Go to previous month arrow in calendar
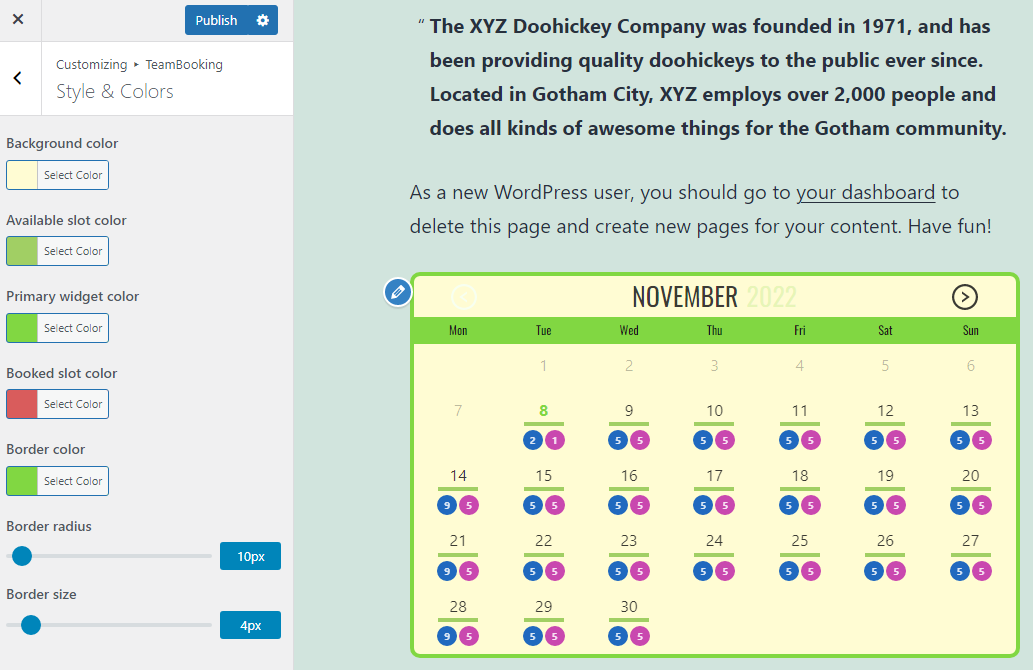Screen dimensions: 1033x670 pyautogui.click(x=464, y=296)
